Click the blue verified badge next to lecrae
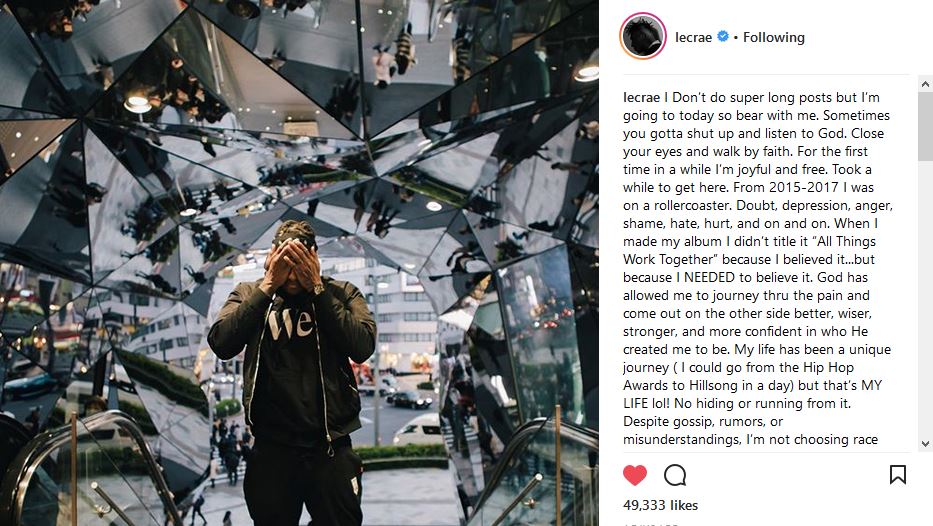Image resolution: width=933 pixels, height=526 pixels. pyautogui.click(x=723, y=36)
